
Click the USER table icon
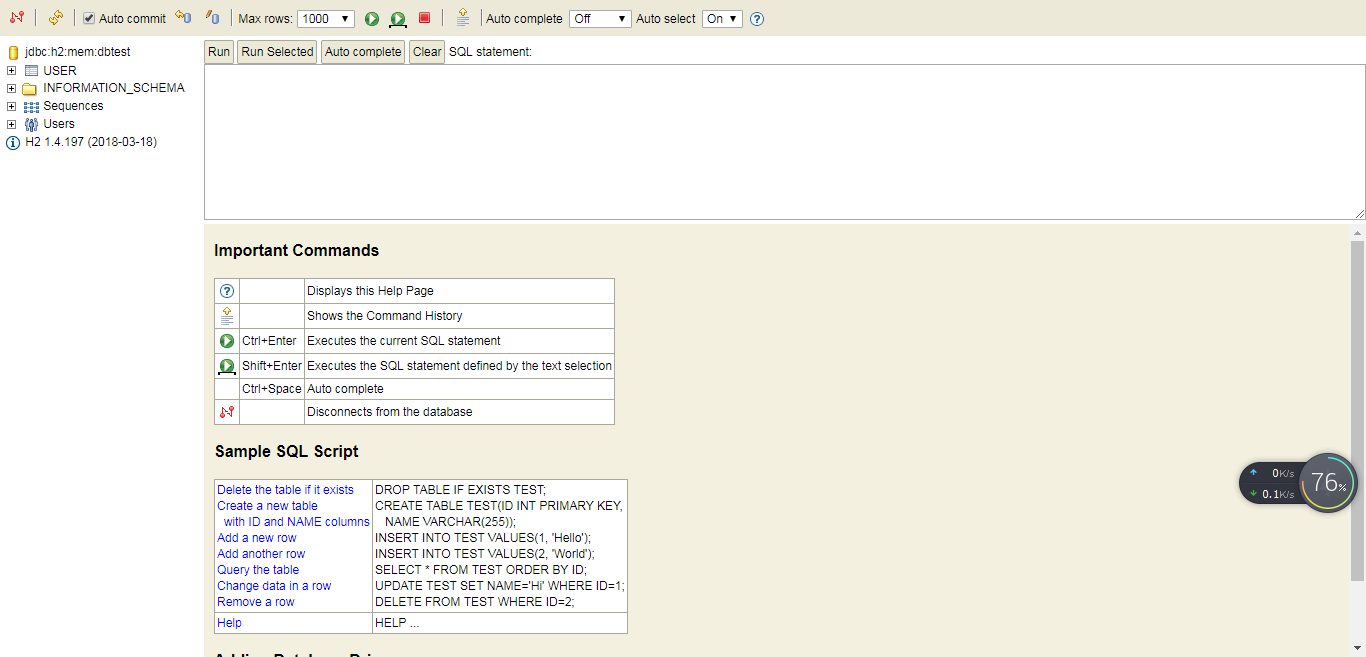tap(31, 71)
